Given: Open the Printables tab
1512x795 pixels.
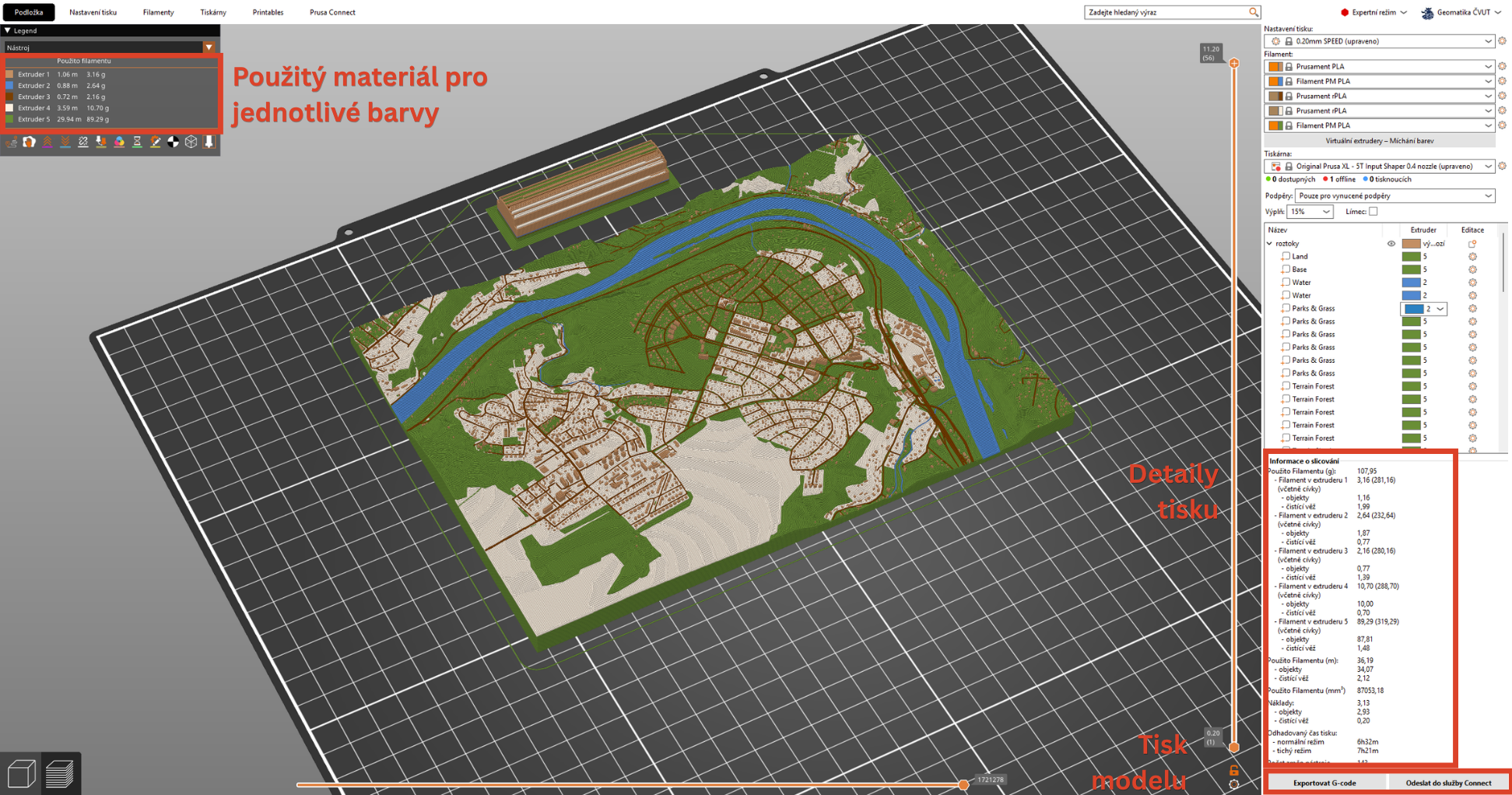Looking at the screenshot, I should point(268,12).
